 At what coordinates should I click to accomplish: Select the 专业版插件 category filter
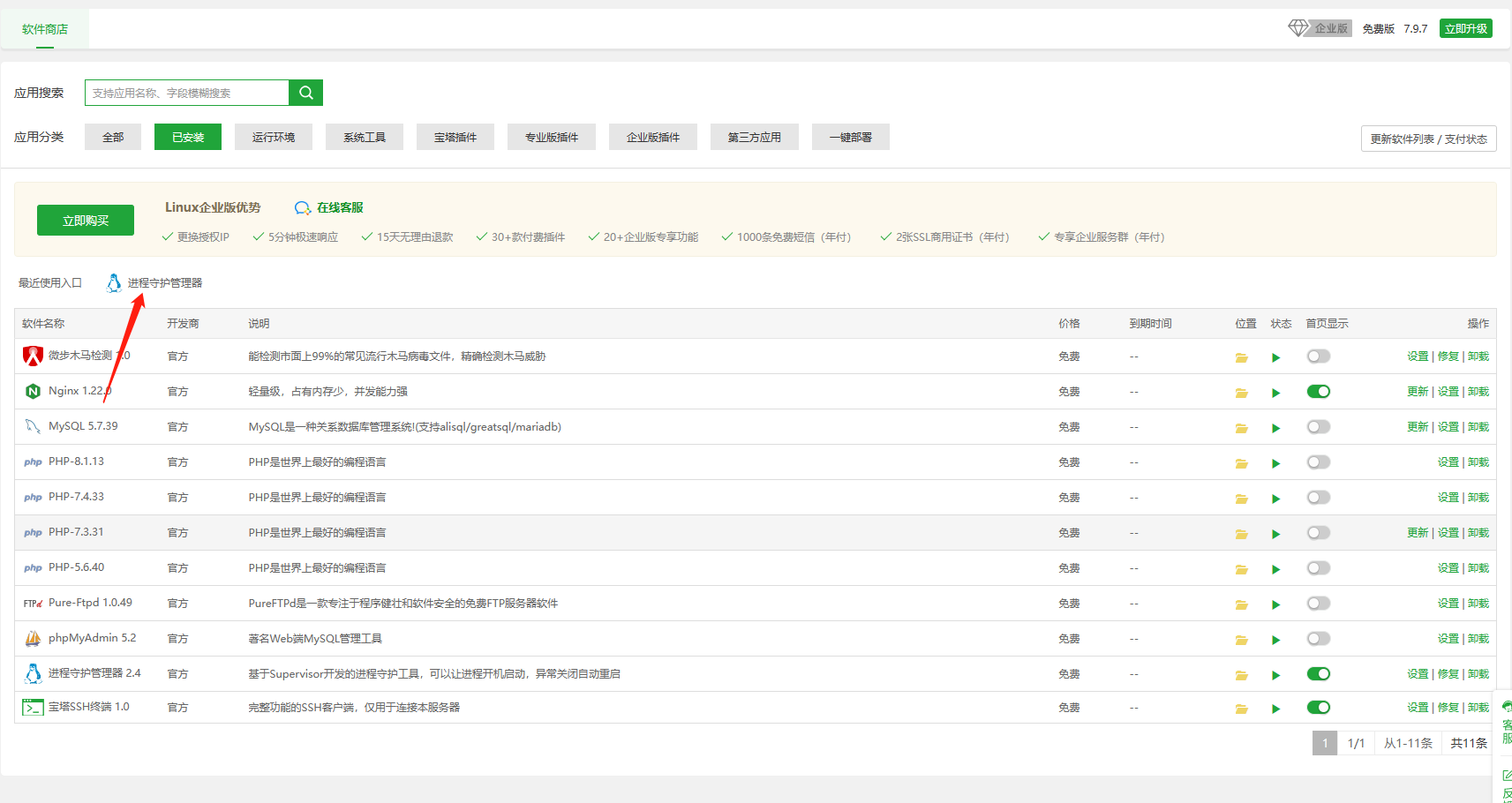(x=552, y=137)
